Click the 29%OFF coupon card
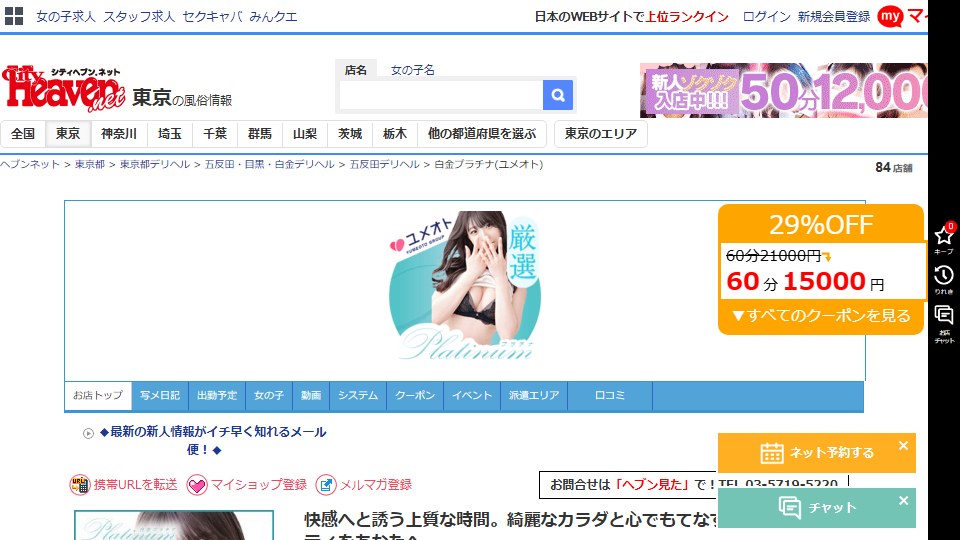Image resolution: width=960 pixels, height=540 pixels. (x=821, y=269)
